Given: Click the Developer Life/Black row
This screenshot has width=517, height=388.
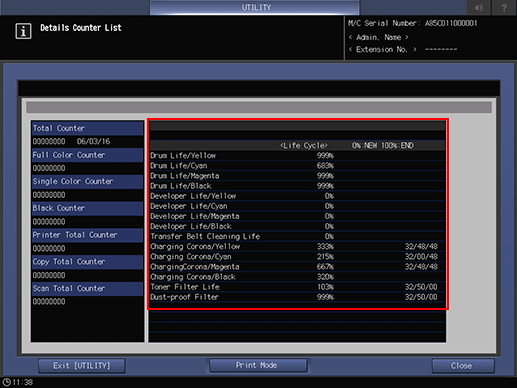Looking at the screenshot, I should click(297, 226).
